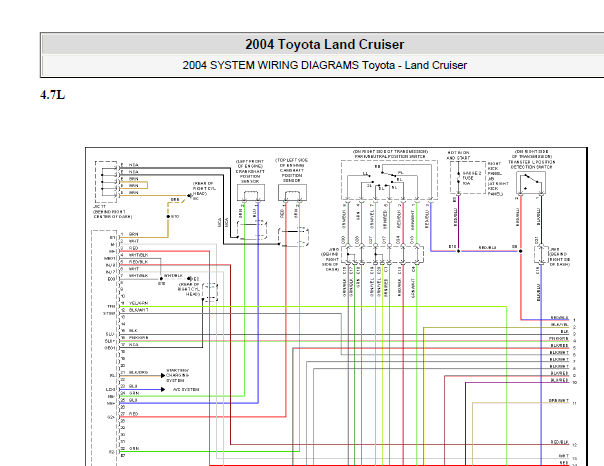604x466 pixels.
Task: Click the GRN wire label at pin 32
Action: 134,449
